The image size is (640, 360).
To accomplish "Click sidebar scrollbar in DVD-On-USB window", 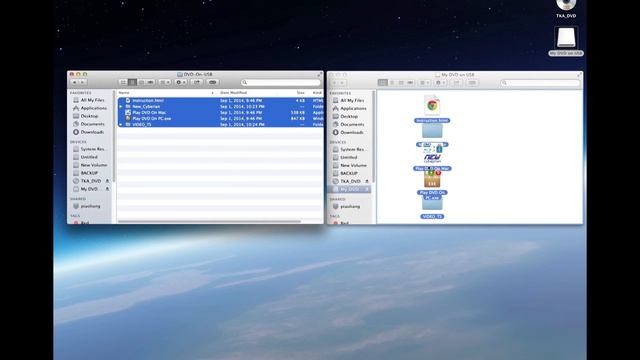I will tap(114, 137).
